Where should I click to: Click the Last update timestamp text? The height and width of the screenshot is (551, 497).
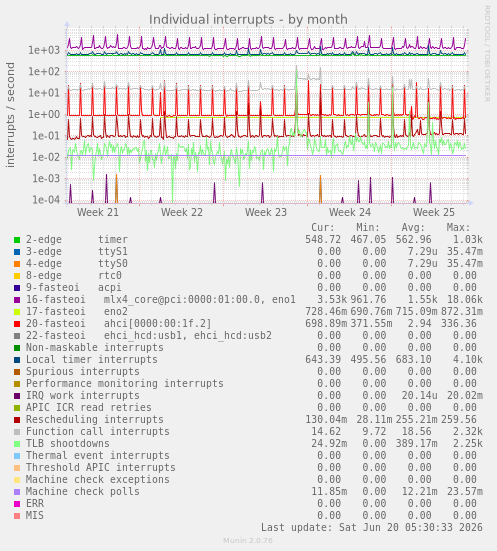coord(372,527)
